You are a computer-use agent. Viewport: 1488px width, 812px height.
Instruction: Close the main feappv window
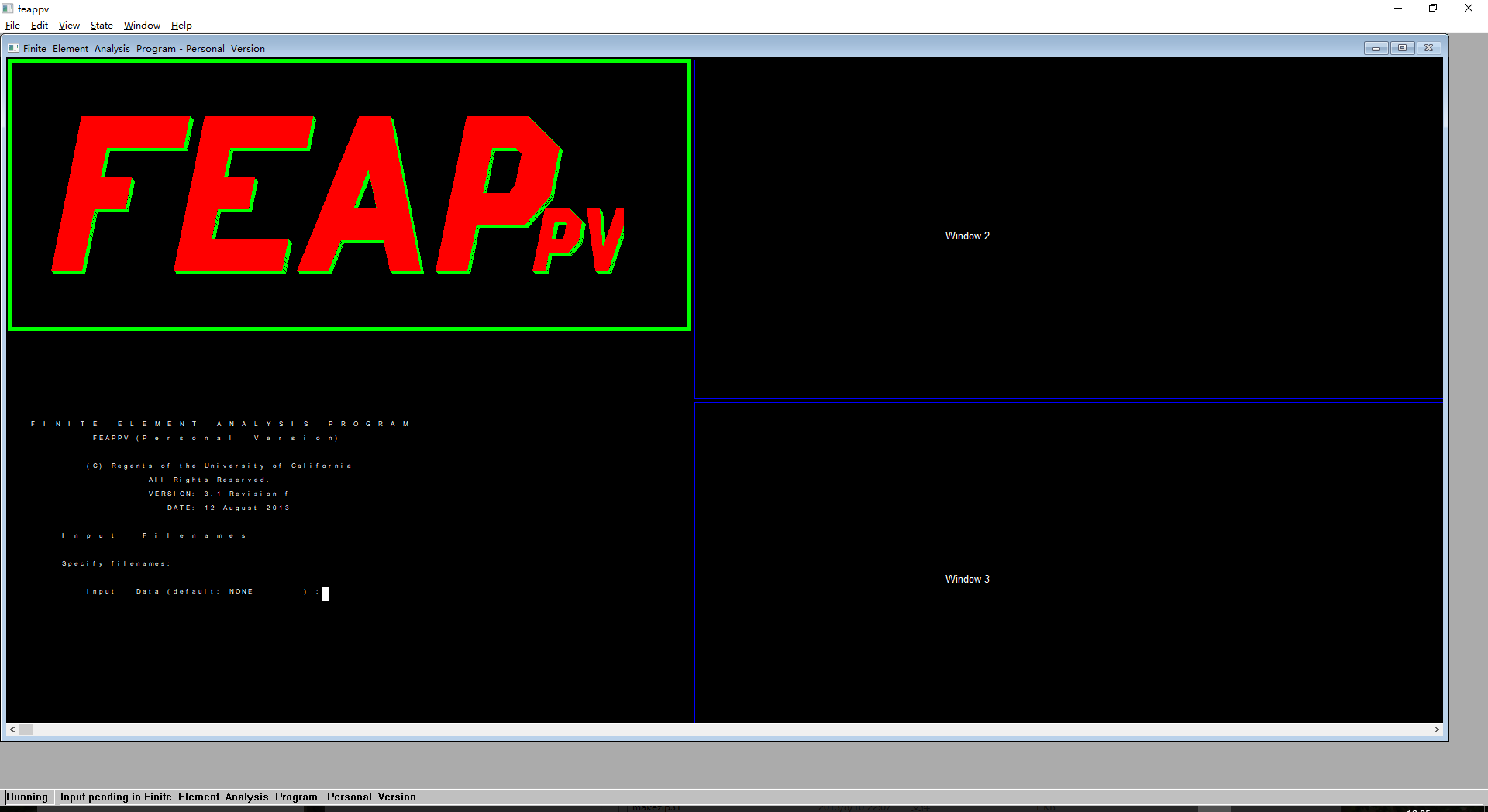1469,9
